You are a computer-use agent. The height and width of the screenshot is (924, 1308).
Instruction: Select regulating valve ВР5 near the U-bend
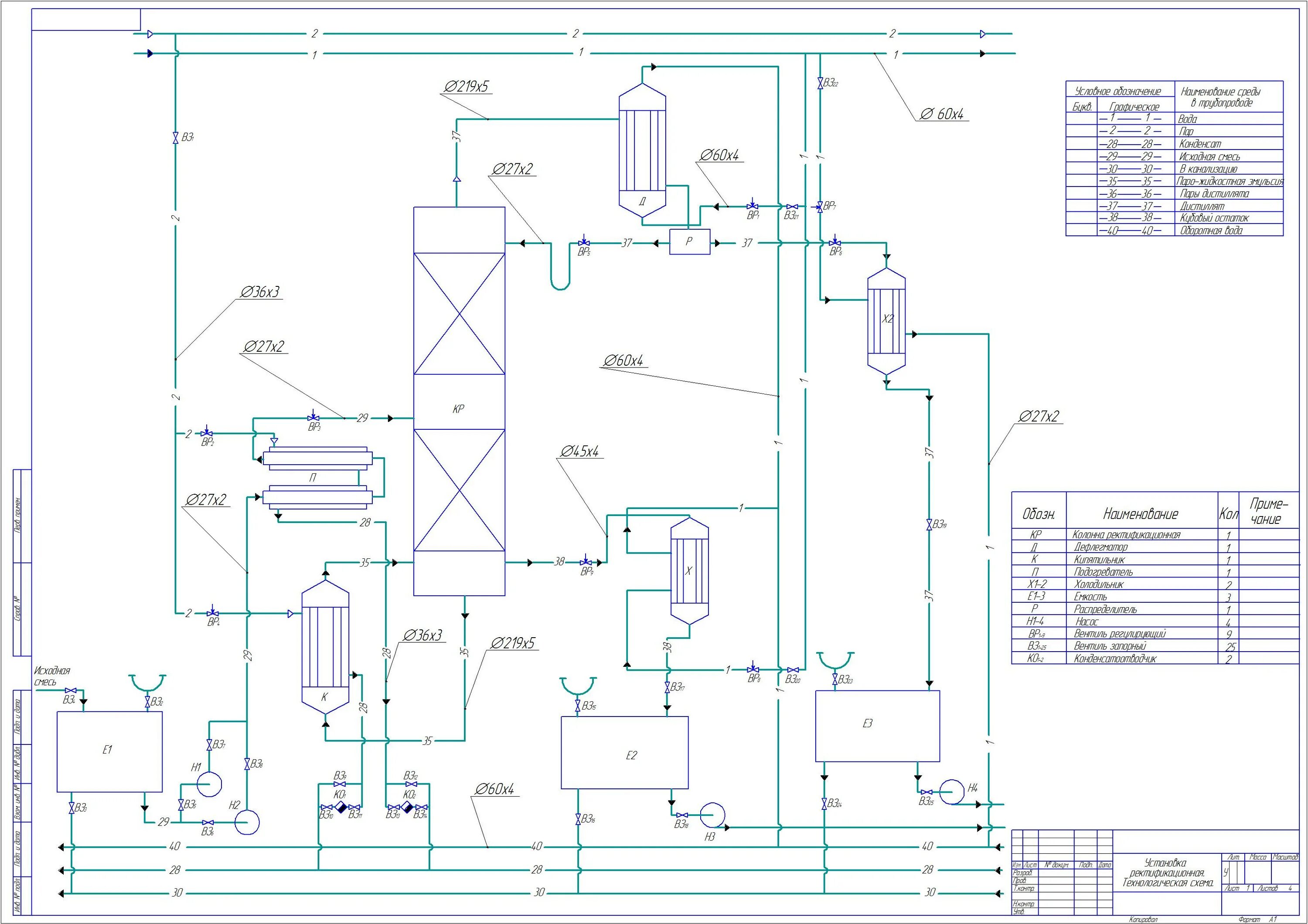point(584,241)
